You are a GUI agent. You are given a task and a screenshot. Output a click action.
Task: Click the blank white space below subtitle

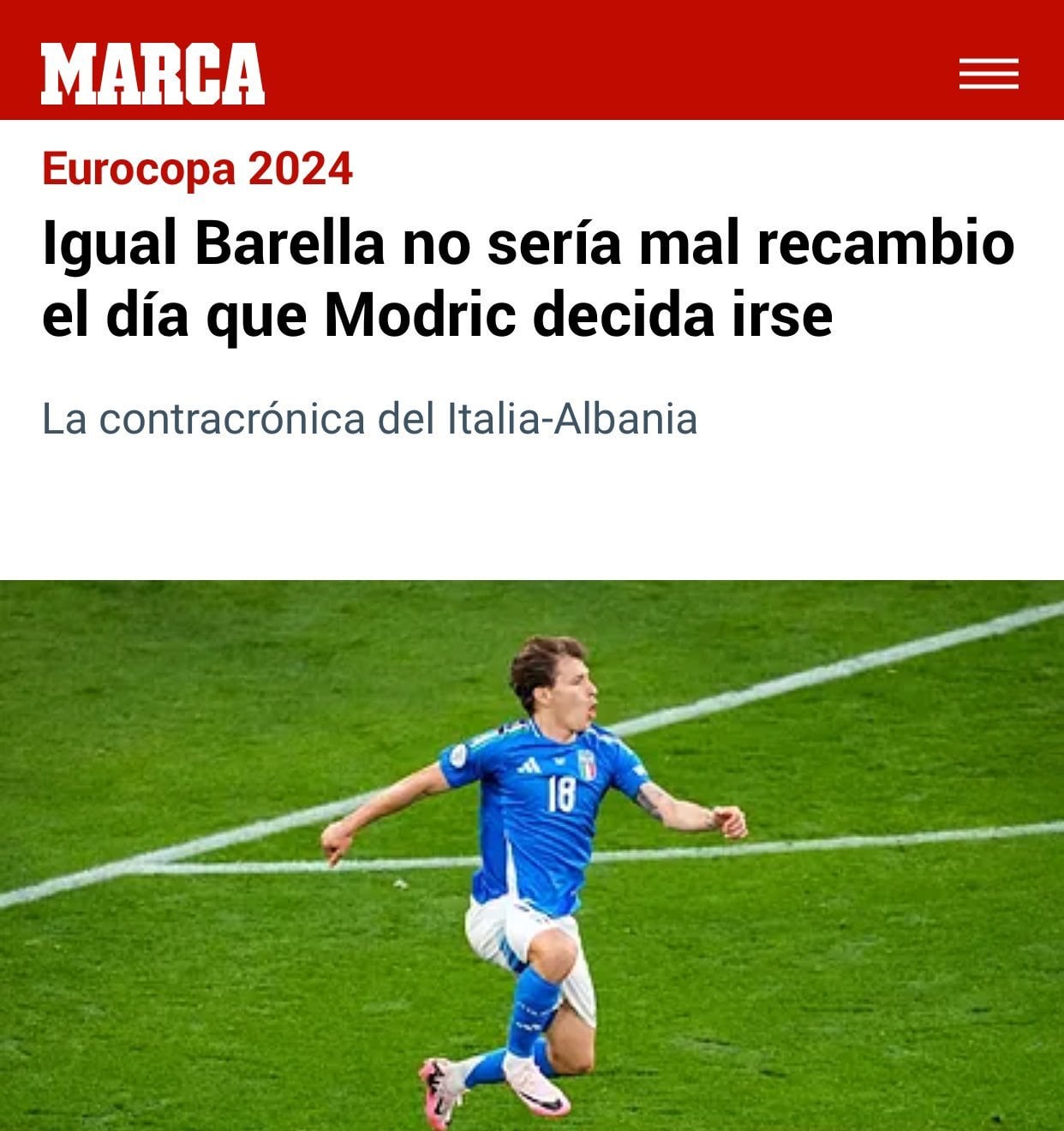[x=532, y=511]
